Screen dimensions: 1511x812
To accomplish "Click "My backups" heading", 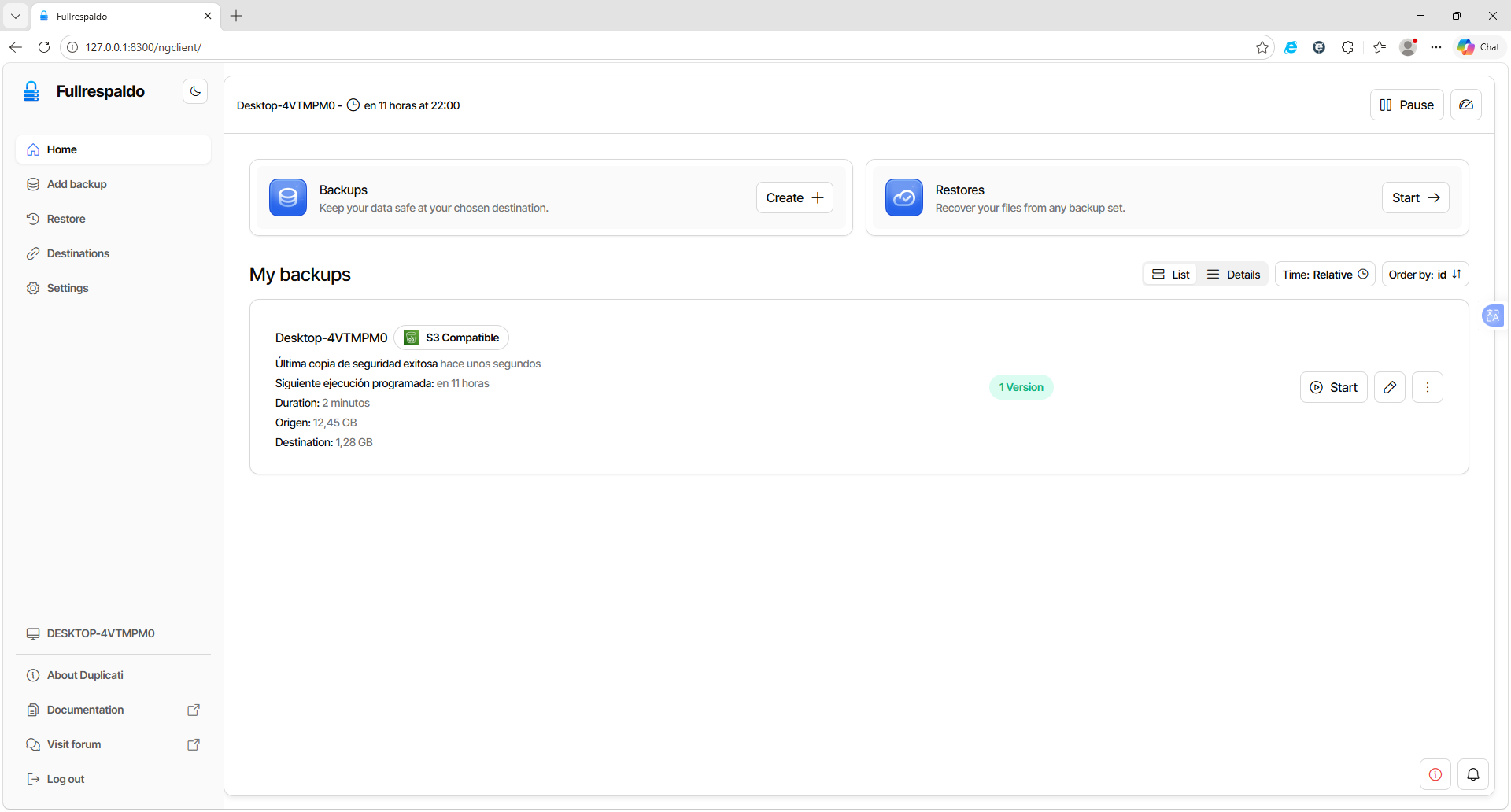I will [300, 275].
